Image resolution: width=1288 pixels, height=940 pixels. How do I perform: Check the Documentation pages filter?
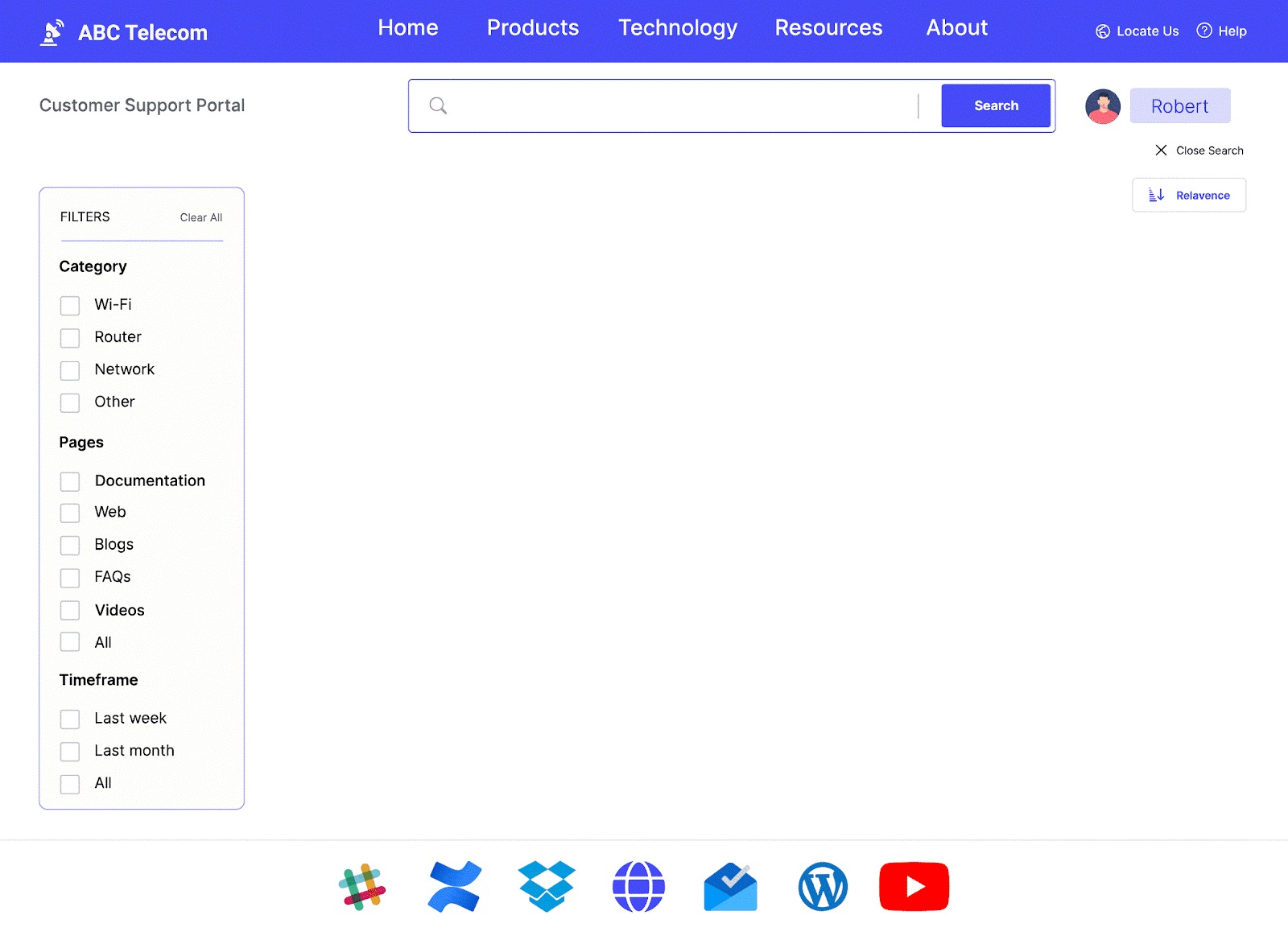(69, 480)
